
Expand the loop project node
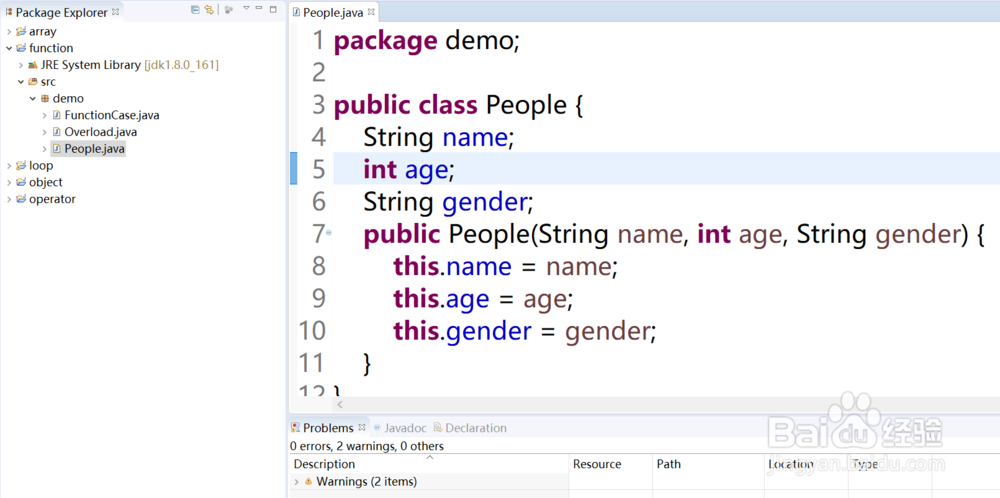pyautogui.click(x=8, y=166)
